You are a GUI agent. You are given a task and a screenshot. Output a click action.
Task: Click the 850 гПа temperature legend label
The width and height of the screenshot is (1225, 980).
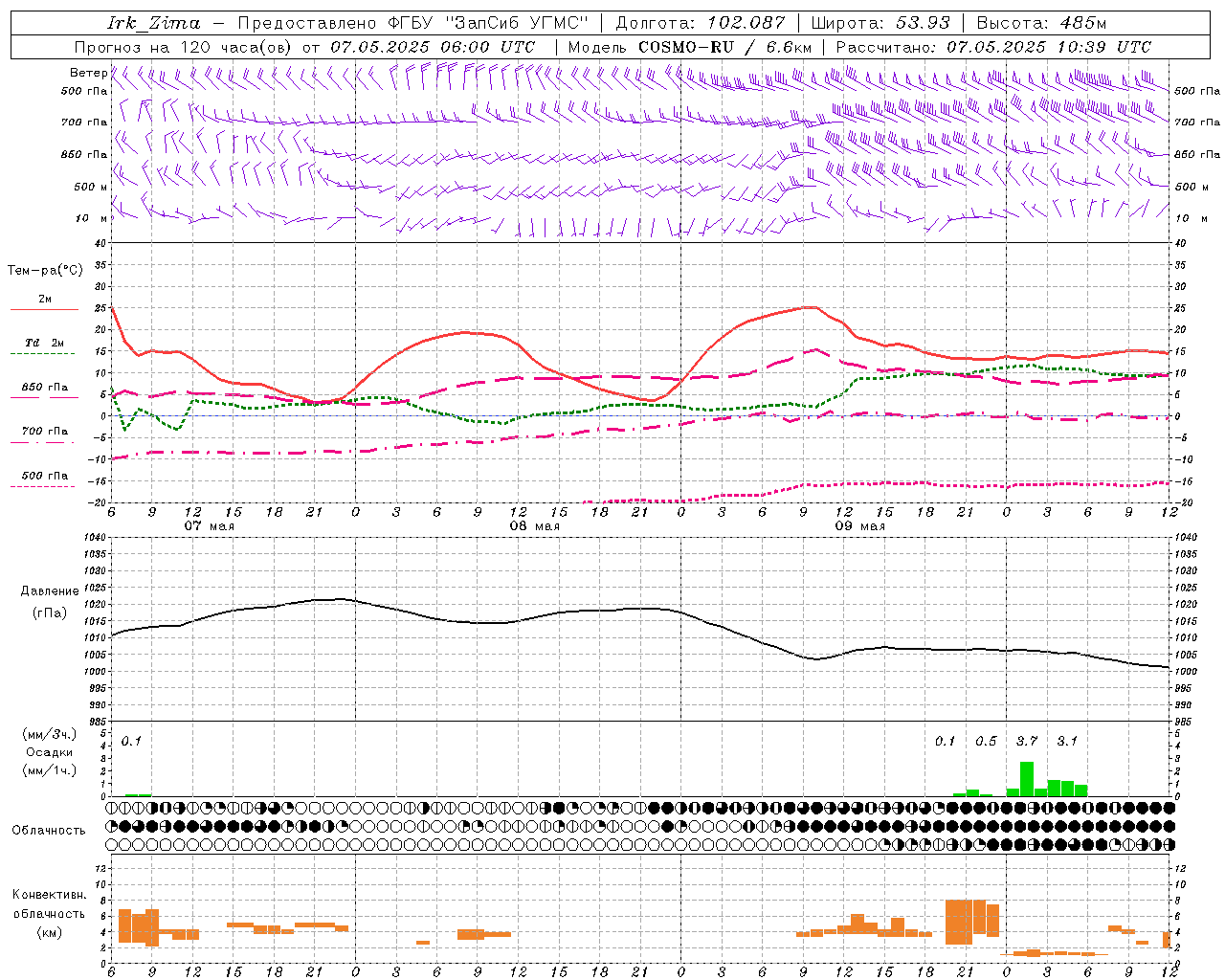[x=45, y=388]
